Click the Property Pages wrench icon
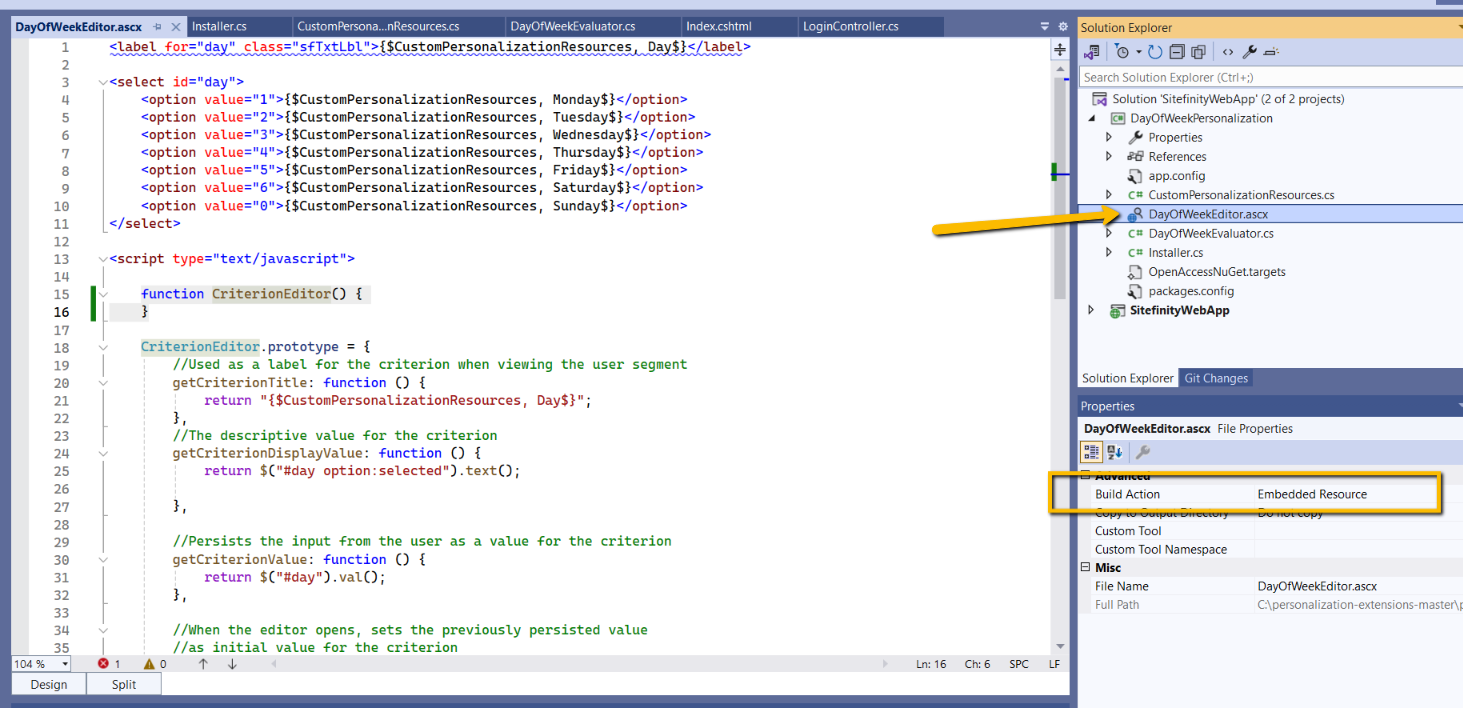This screenshot has width=1463, height=708. [x=1143, y=452]
